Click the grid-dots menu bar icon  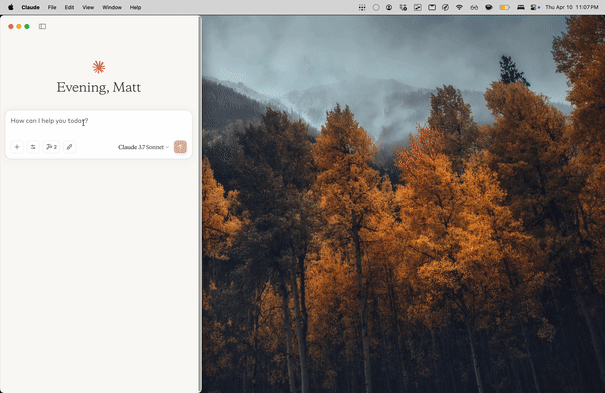(362, 7)
